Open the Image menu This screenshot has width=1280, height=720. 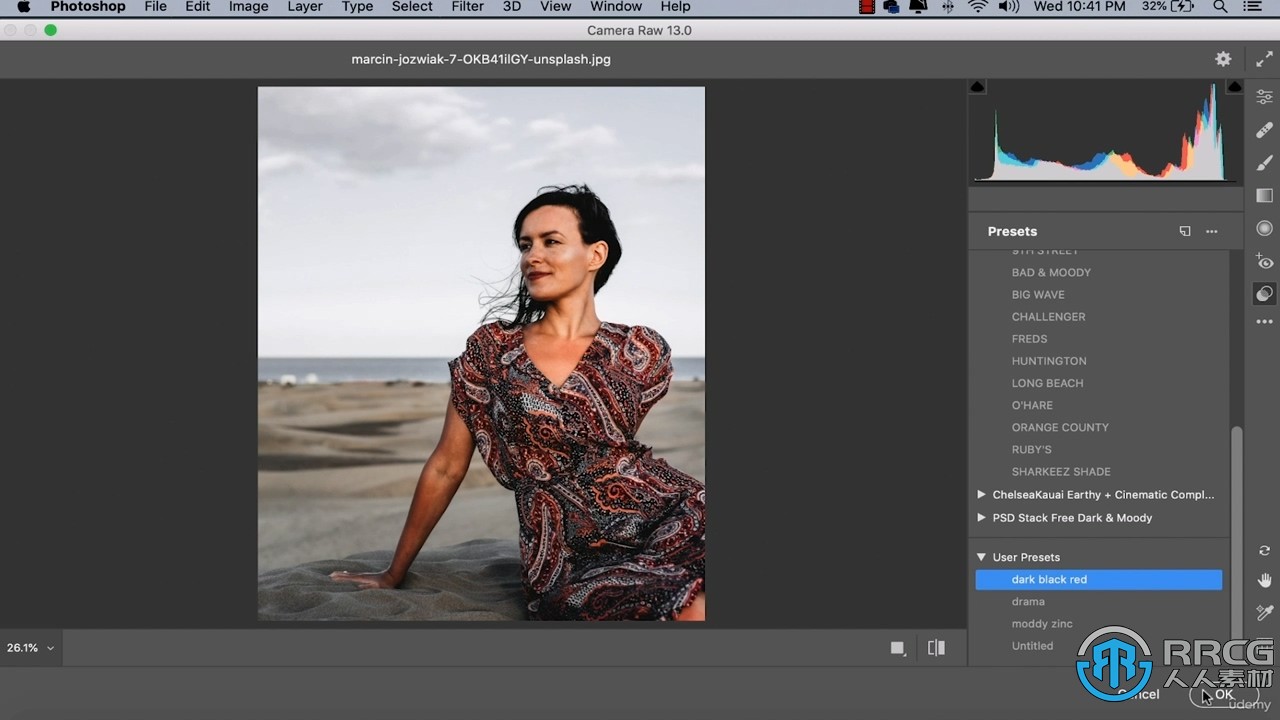[x=248, y=7]
